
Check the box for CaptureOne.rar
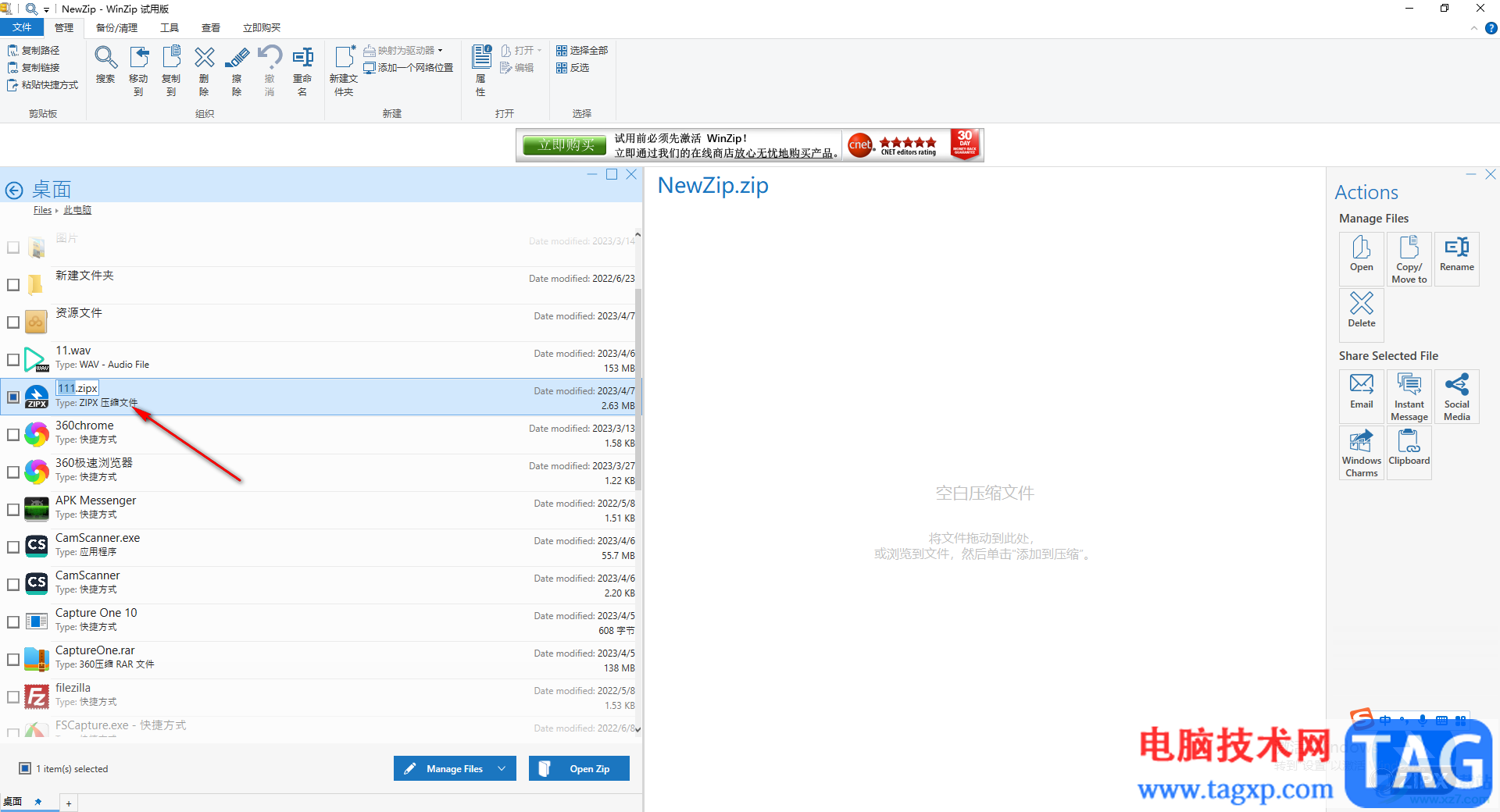coord(13,660)
